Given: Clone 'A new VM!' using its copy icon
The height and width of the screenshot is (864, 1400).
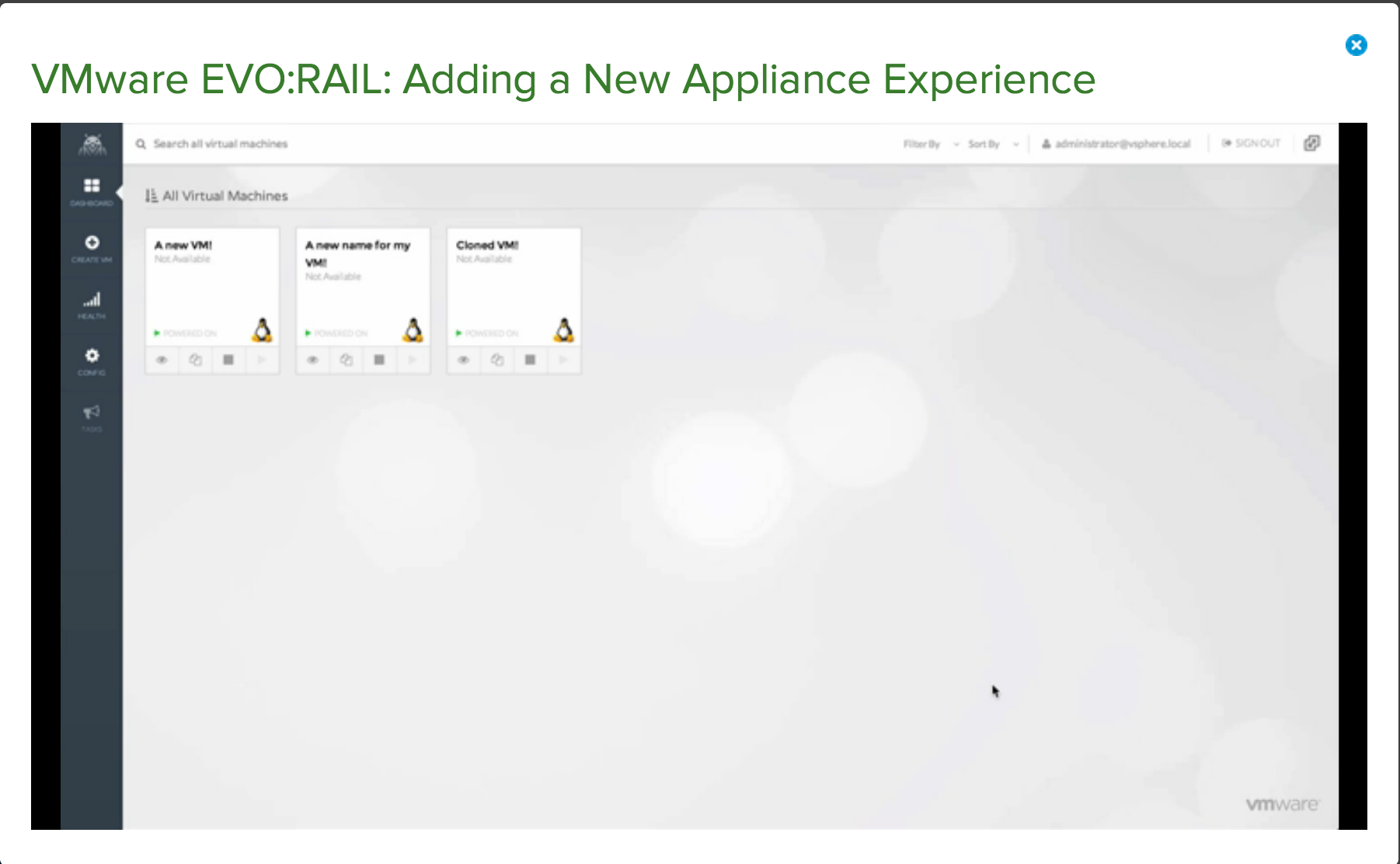Looking at the screenshot, I should coord(195,360).
